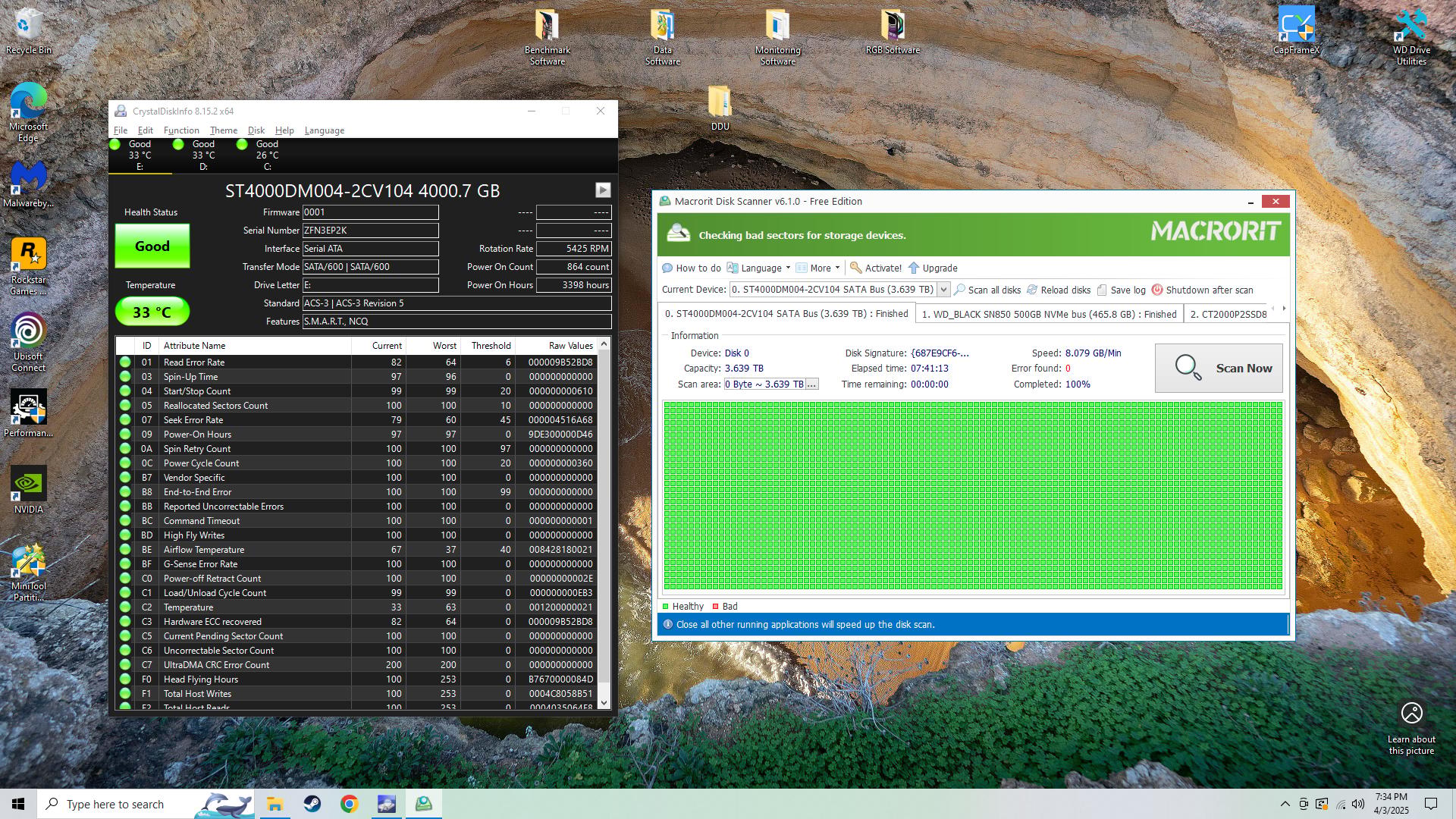
Task: Open the Language menu in CrystalDiskInfo
Action: (x=325, y=130)
